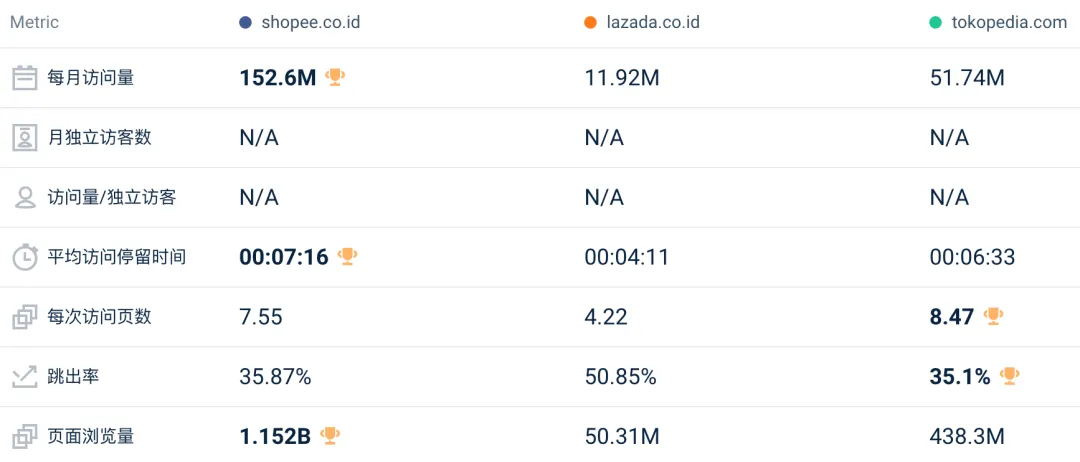Click the Metric column header
The height and width of the screenshot is (462, 1080).
click(34, 23)
